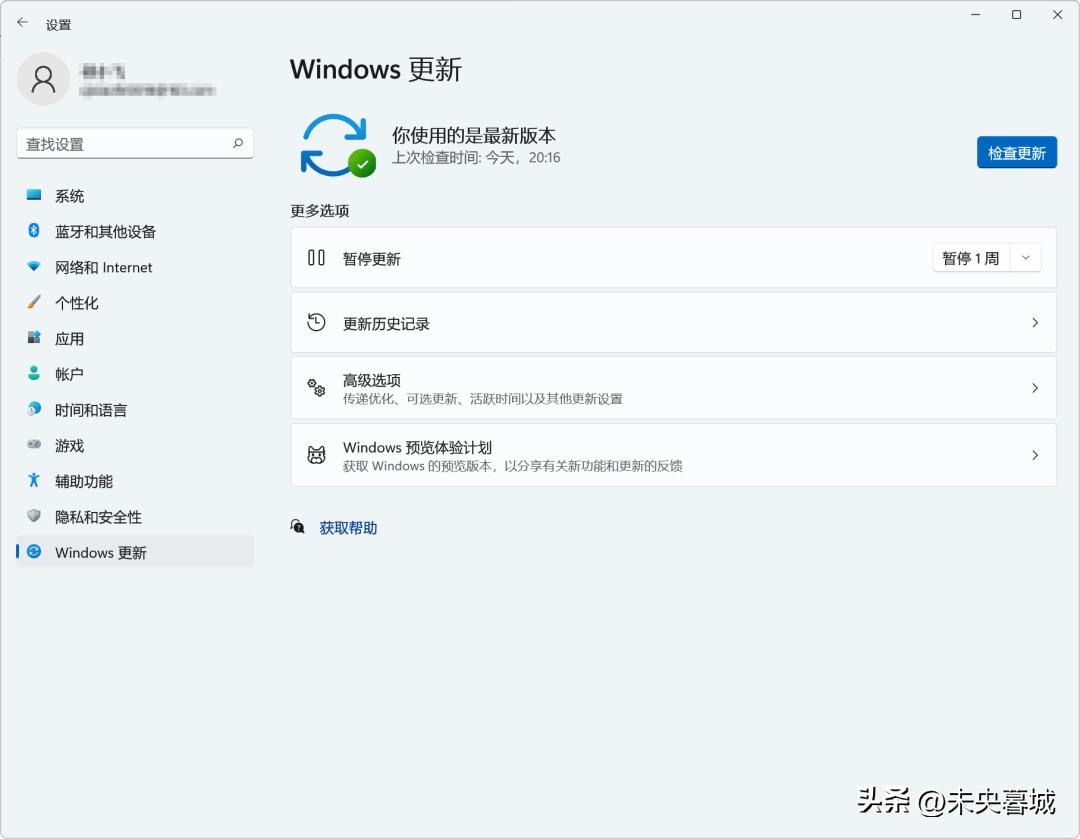Open the 高级选项 row
This screenshot has height=839, width=1080.
674,388
